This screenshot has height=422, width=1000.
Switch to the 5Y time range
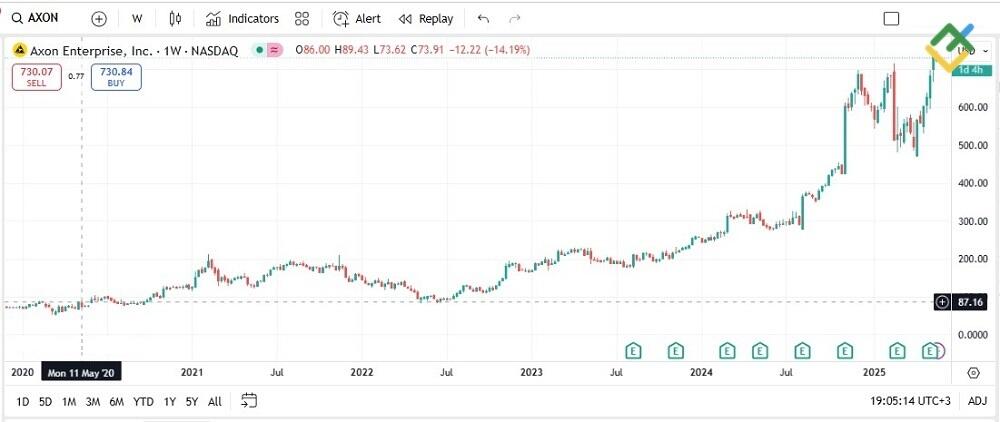(x=191, y=401)
